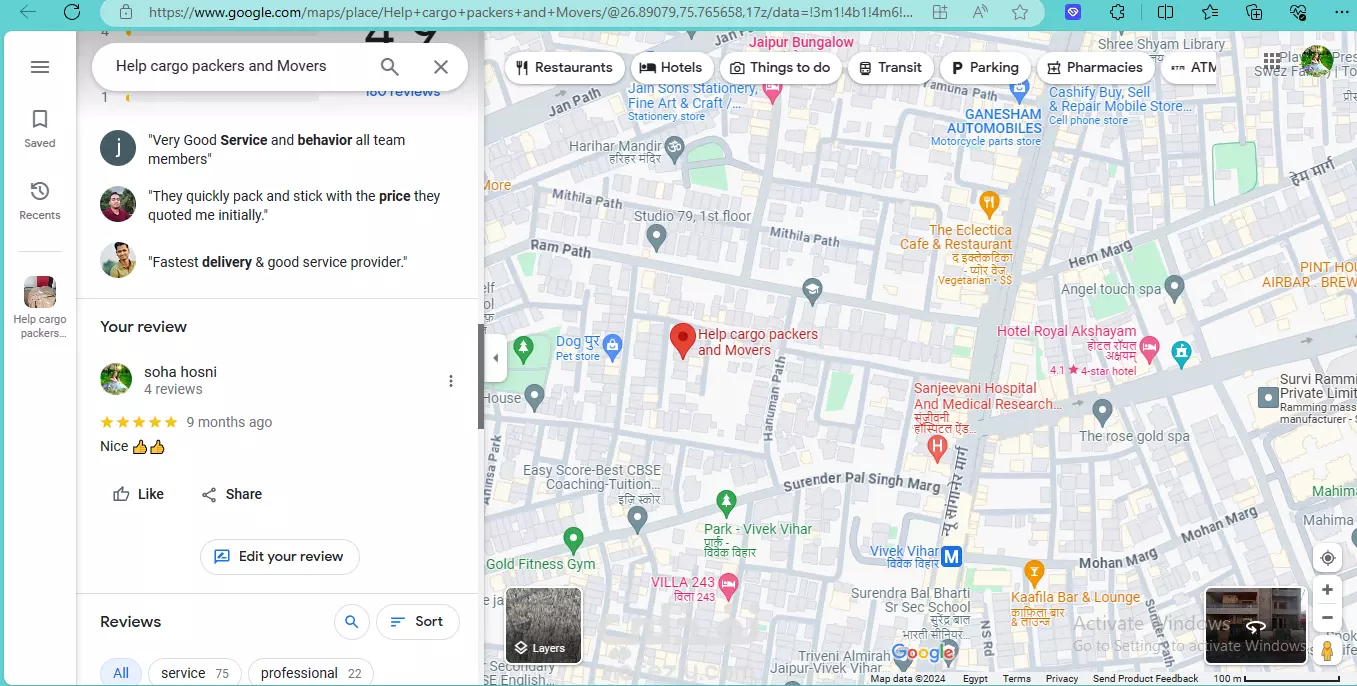This screenshot has height=686, width=1357.
Task: Open browser favorites list icon
Action: (1210, 13)
